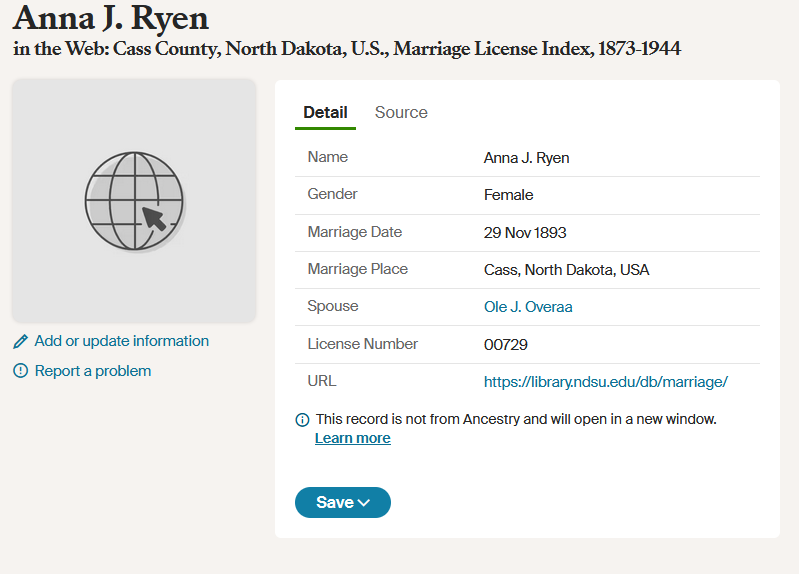Image resolution: width=799 pixels, height=574 pixels.
Task: Click the Marriage Date value 29 Nov 1893
Action: click(x=525, y=233)
